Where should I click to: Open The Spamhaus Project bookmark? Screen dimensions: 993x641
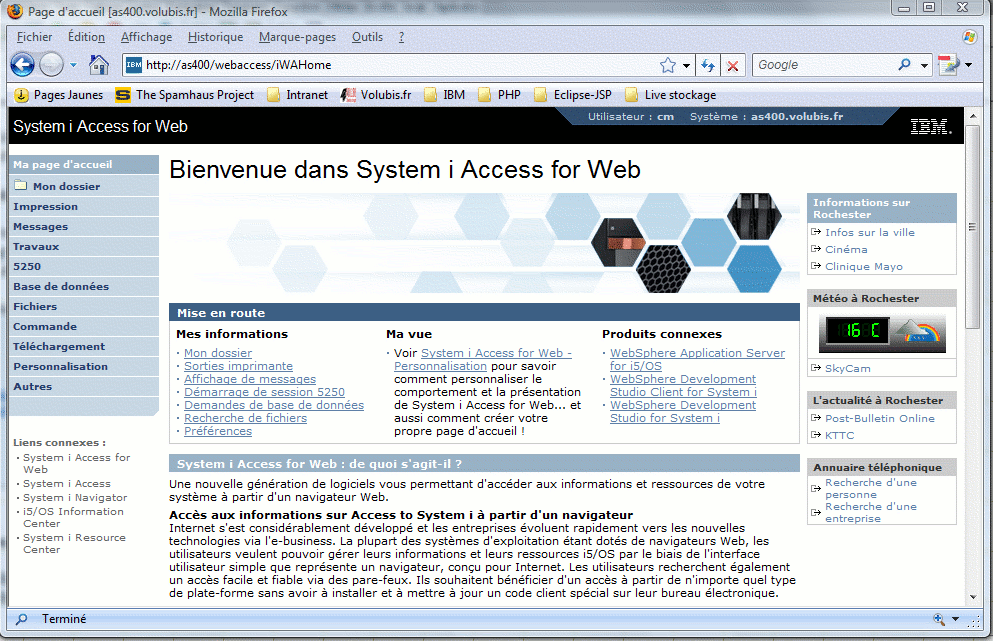[x=185, y=95]
